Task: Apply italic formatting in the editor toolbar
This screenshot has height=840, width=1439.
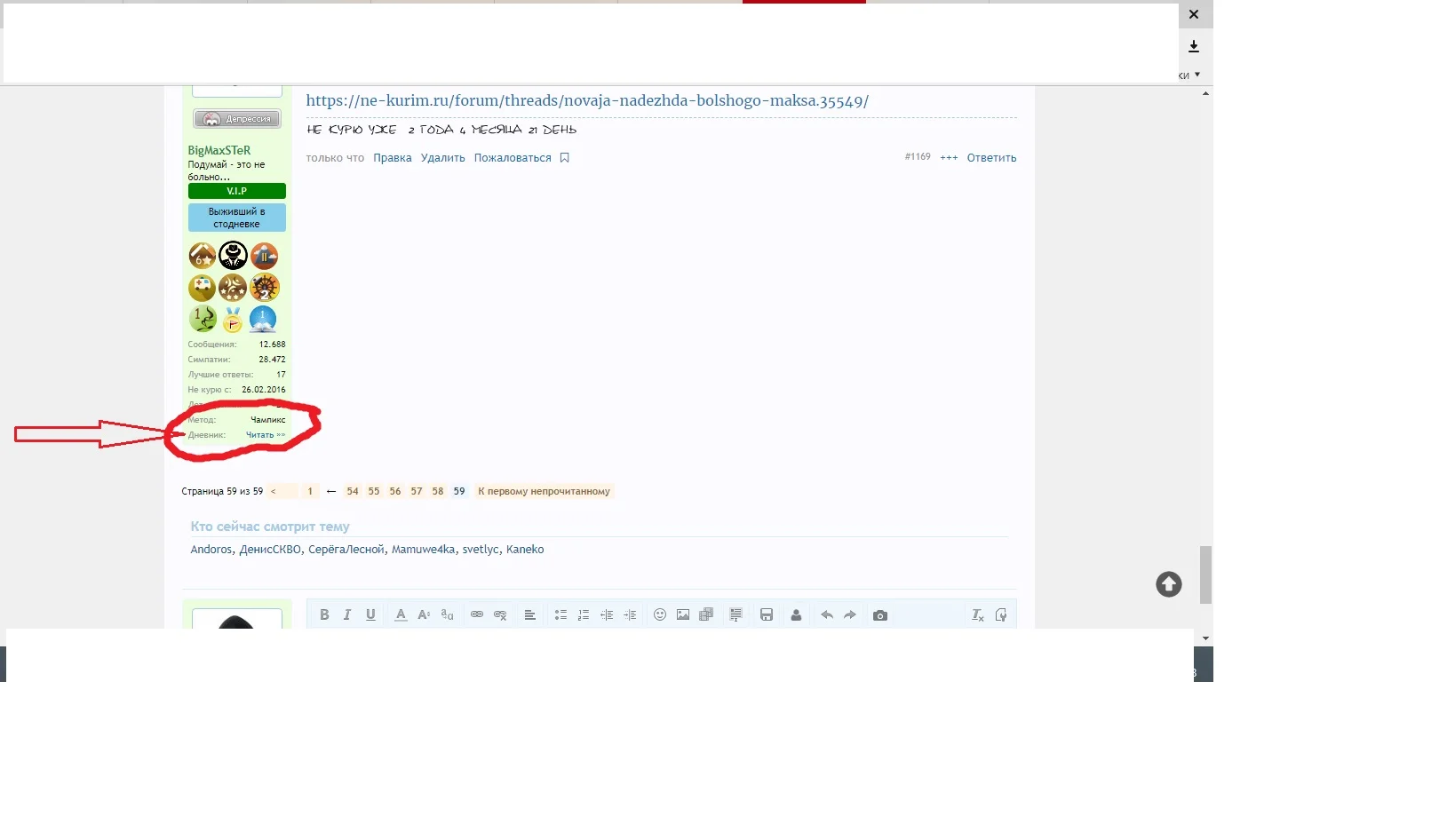Action: click(346, 614)
